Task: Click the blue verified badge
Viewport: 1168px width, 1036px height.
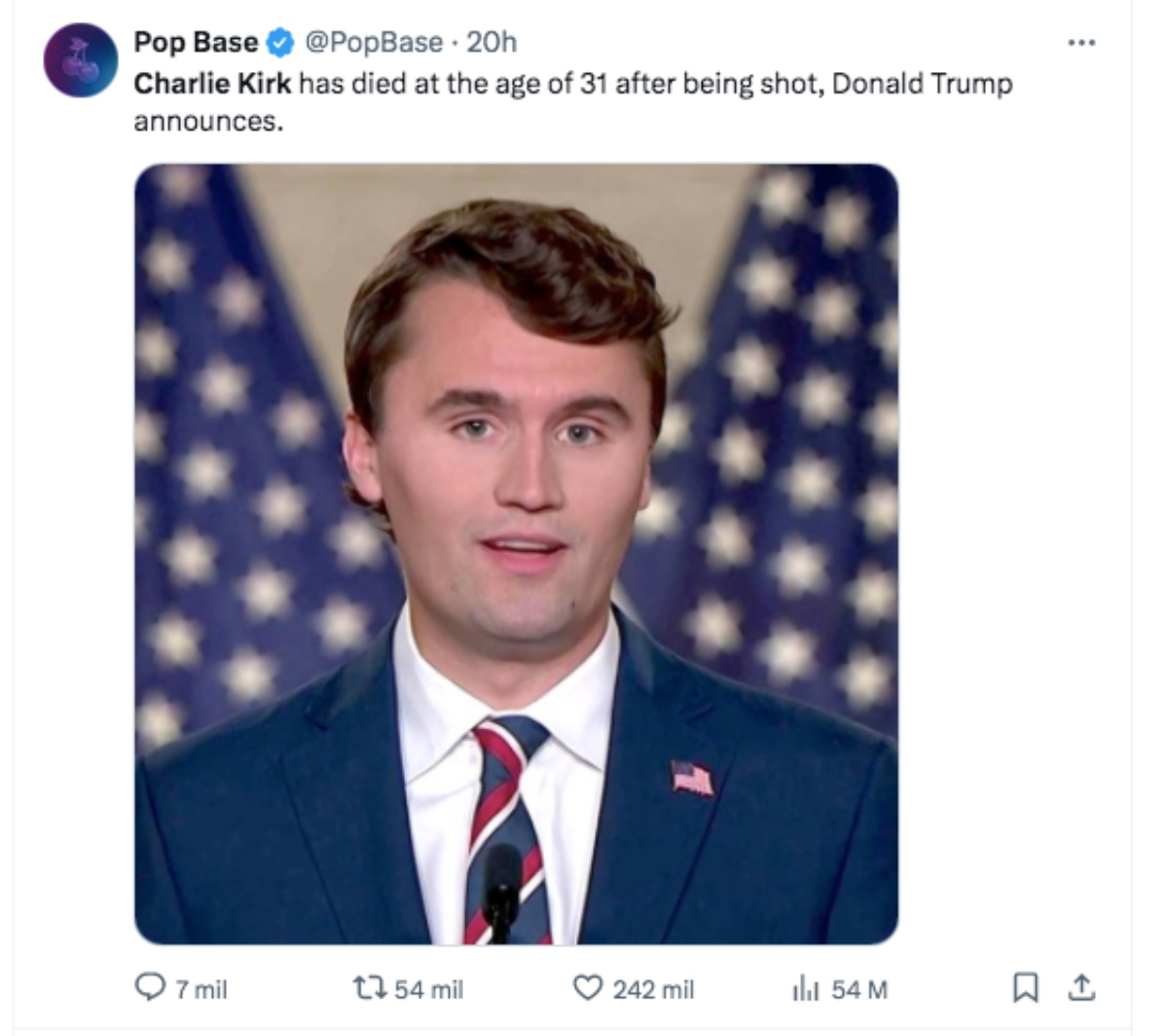Action: (281, 43)
